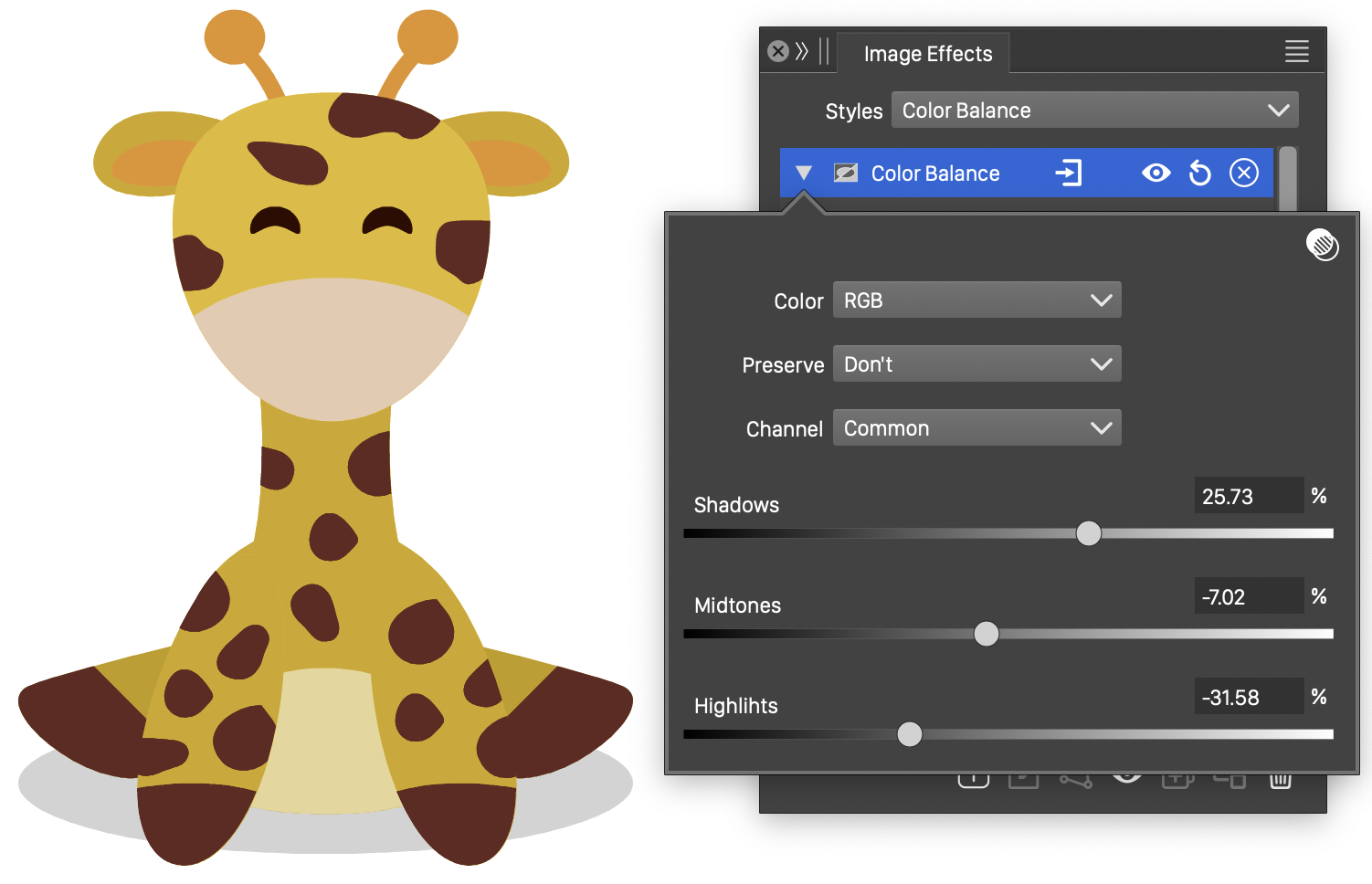
Task: Collapse the Color Balance effect disclosure triangle
Action: coord(804,173)
